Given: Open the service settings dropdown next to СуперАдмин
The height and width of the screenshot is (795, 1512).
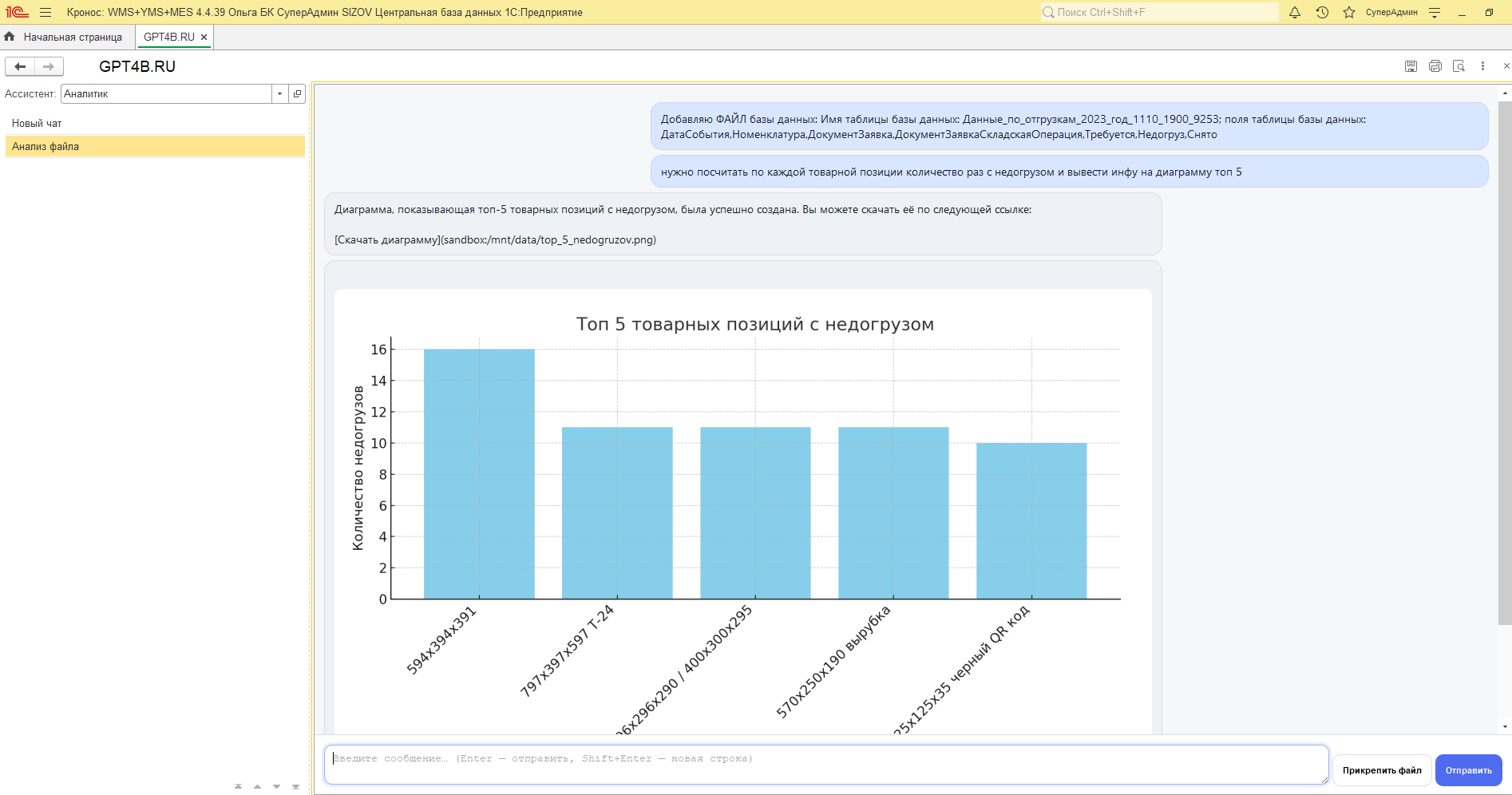Looking at the screenshot, I should point(1435,12).
